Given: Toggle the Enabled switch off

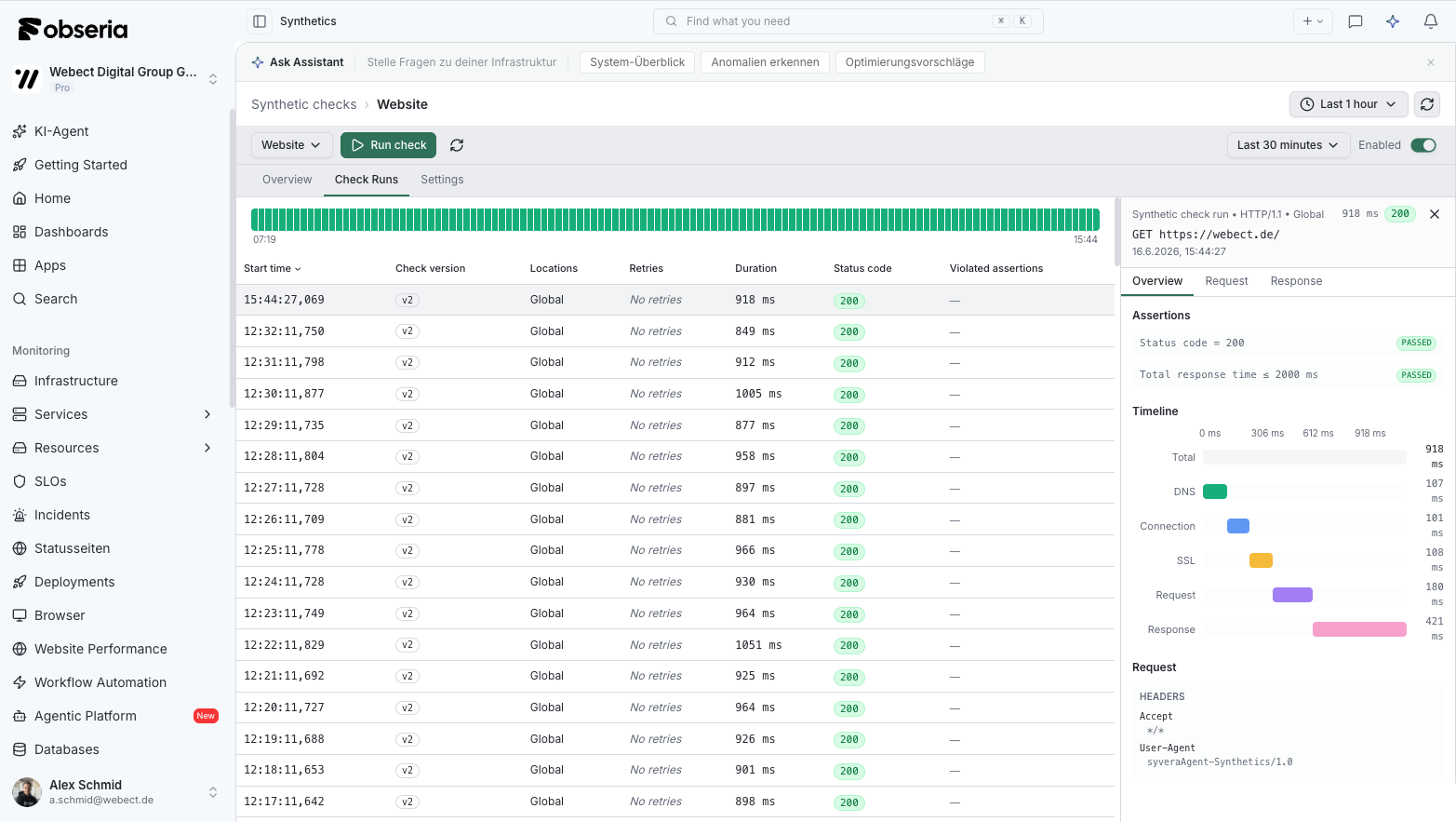Looking at the screenshot, I should 1423,145.
